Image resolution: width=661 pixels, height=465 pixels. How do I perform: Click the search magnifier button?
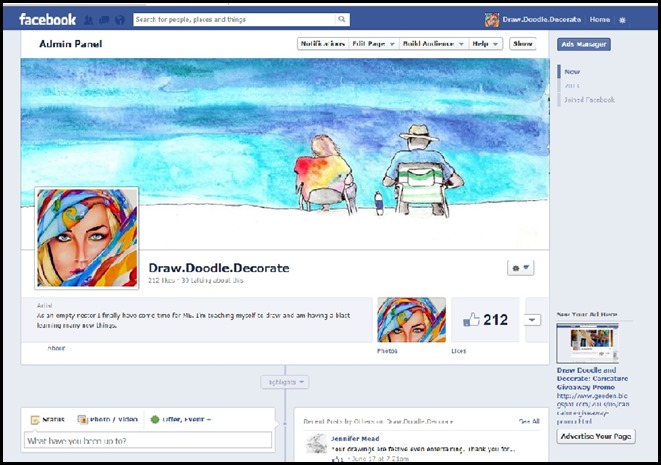pyautogui.click(x=342, y=19)
